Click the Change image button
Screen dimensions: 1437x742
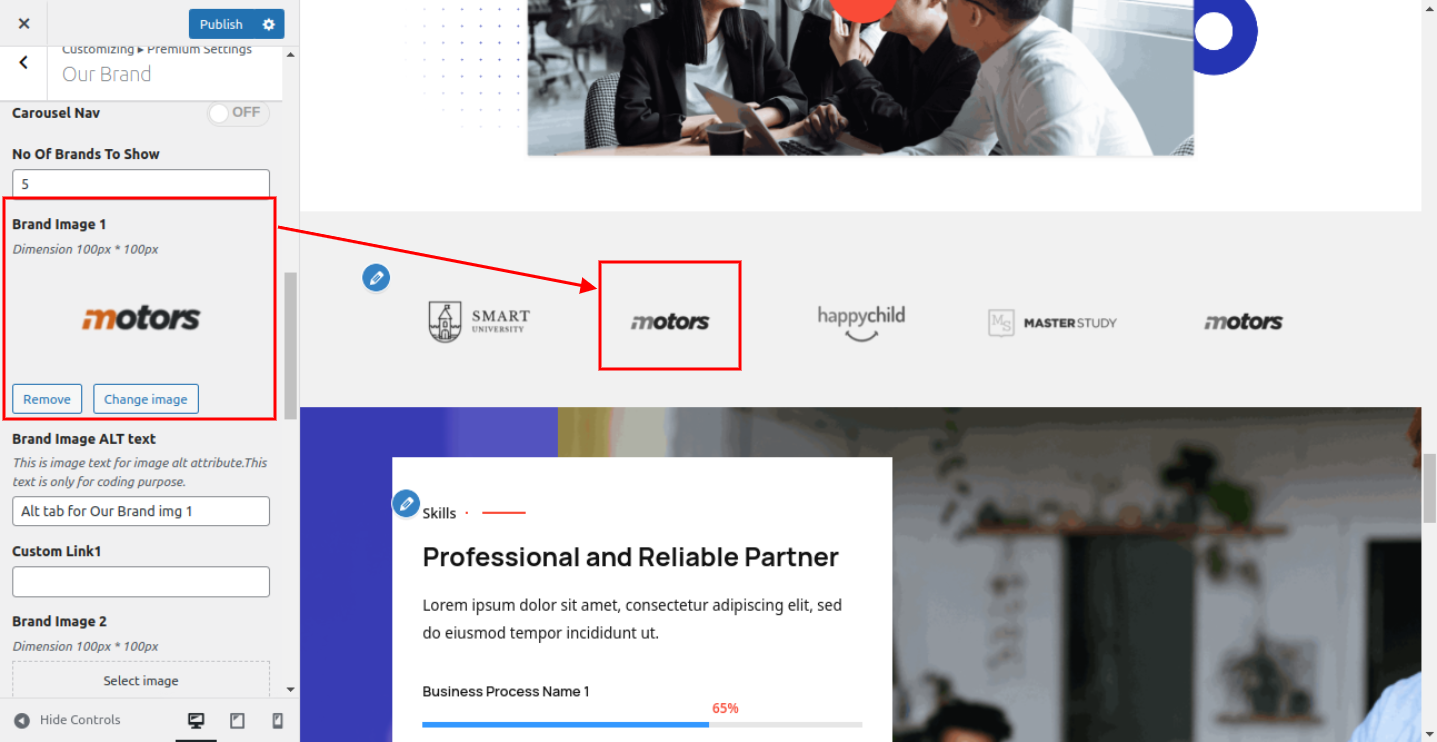tap(146, 399)
